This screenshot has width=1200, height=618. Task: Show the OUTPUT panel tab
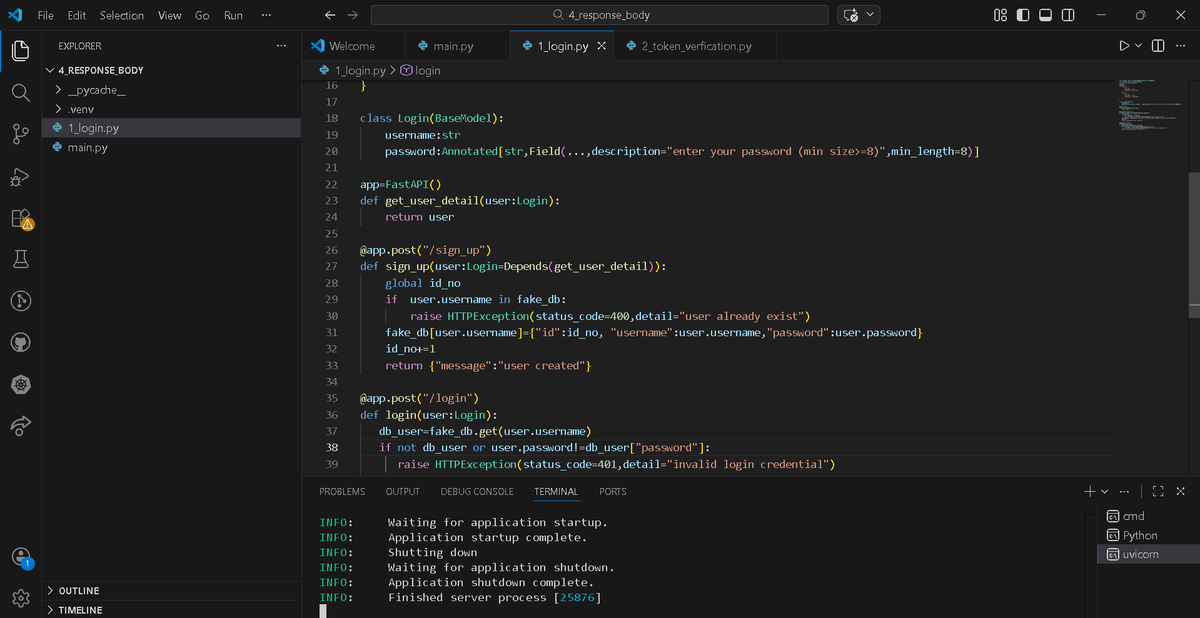(403, 491)
